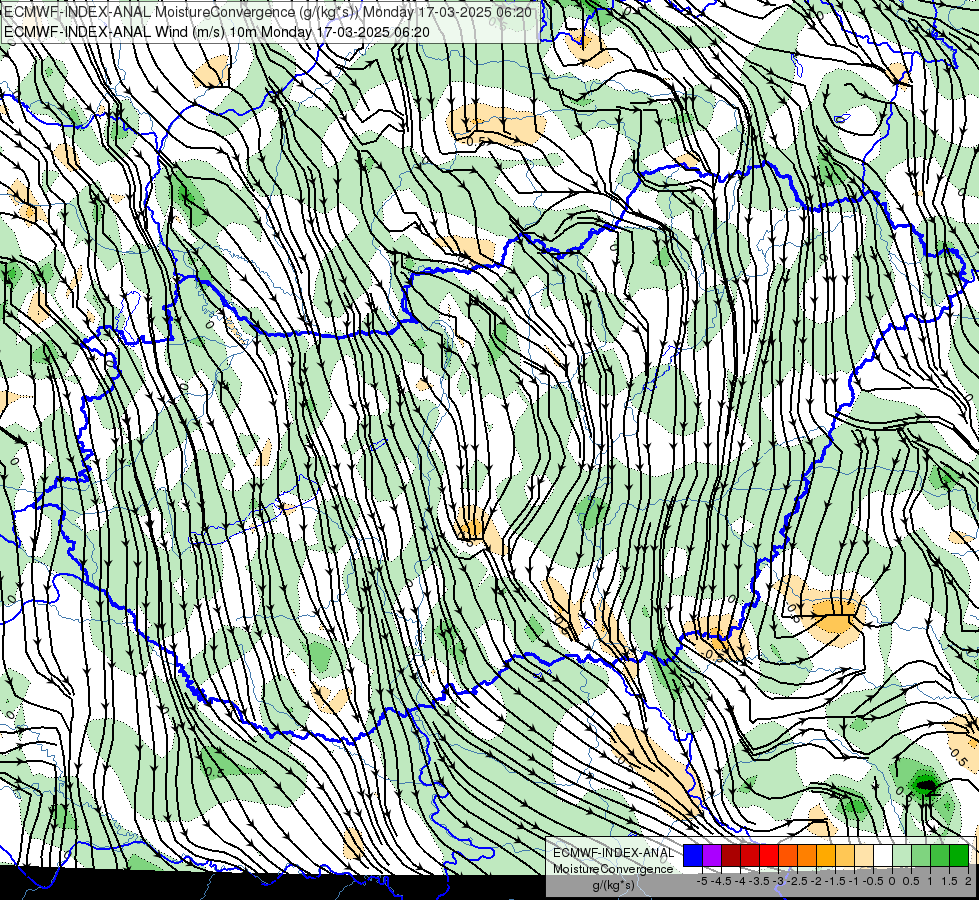The width and height of the screenshot is (979, 900).
Task: Pick the light green swatch between 0.5 and 1
Action: click(921, 856)
